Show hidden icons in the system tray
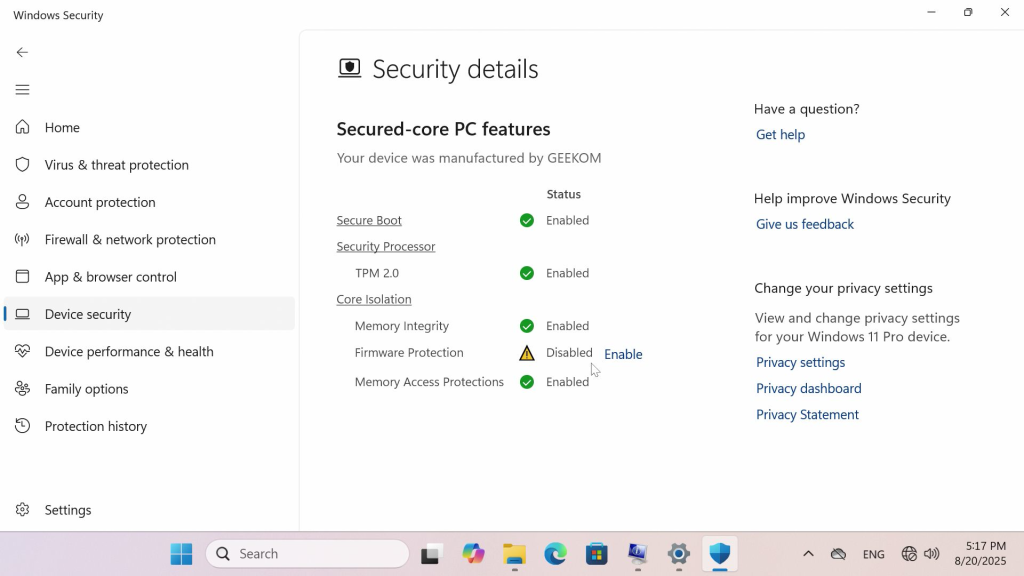The width and height of the screenshot is (1024, 576). point(808,554)
